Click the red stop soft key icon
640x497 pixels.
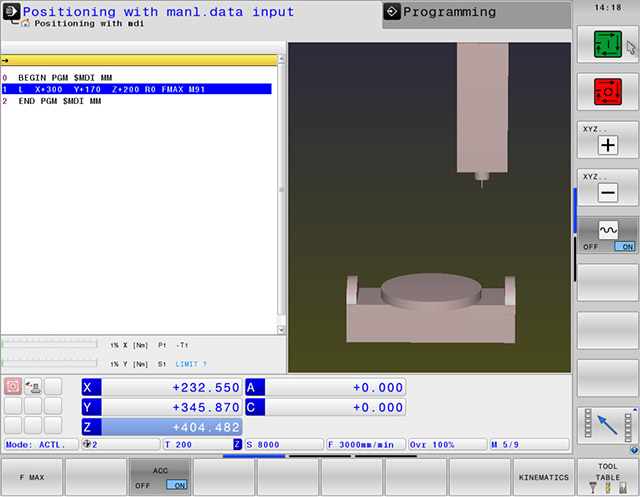[x=607, y=92]
